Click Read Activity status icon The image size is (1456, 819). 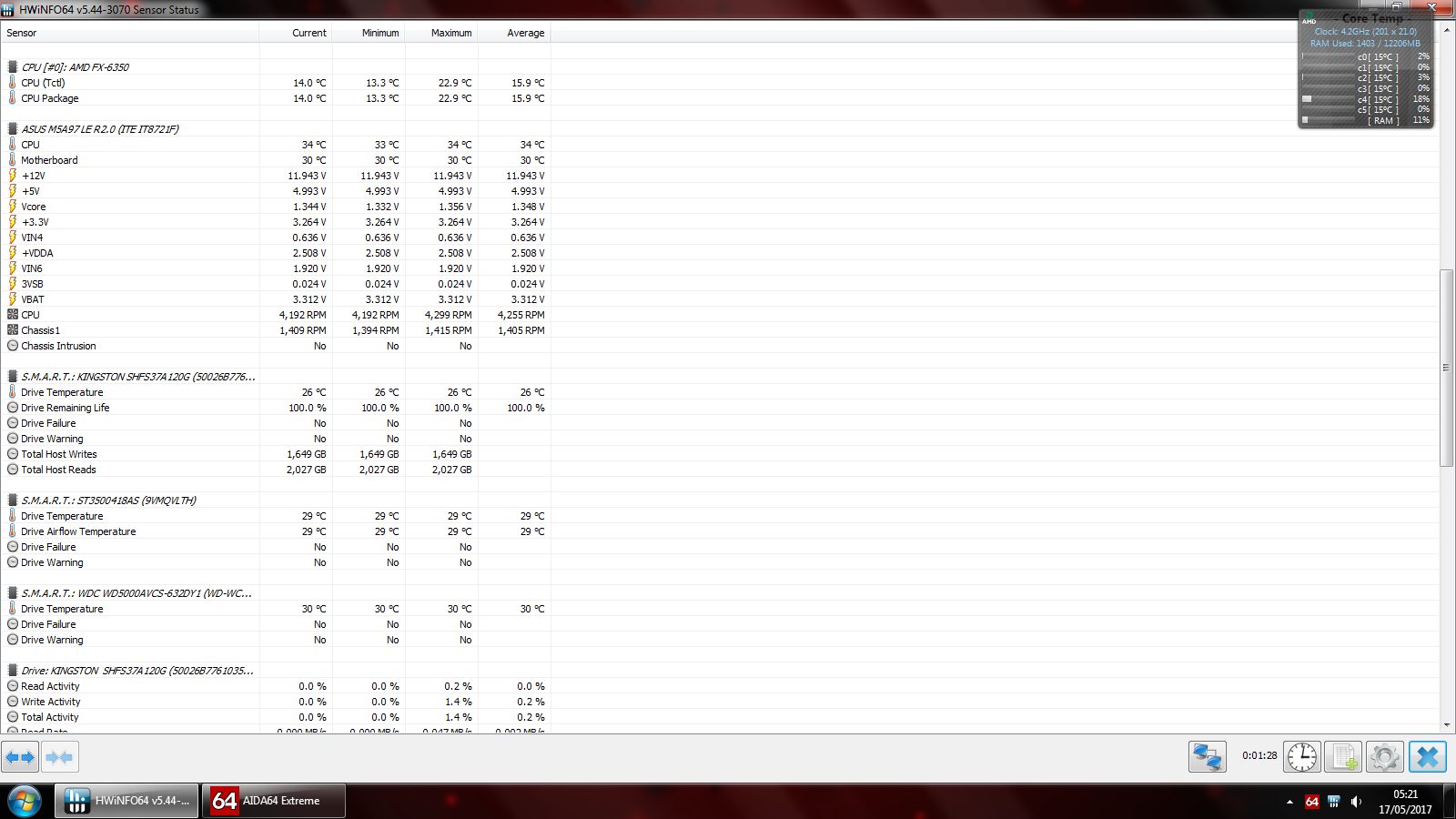[13, 686]
